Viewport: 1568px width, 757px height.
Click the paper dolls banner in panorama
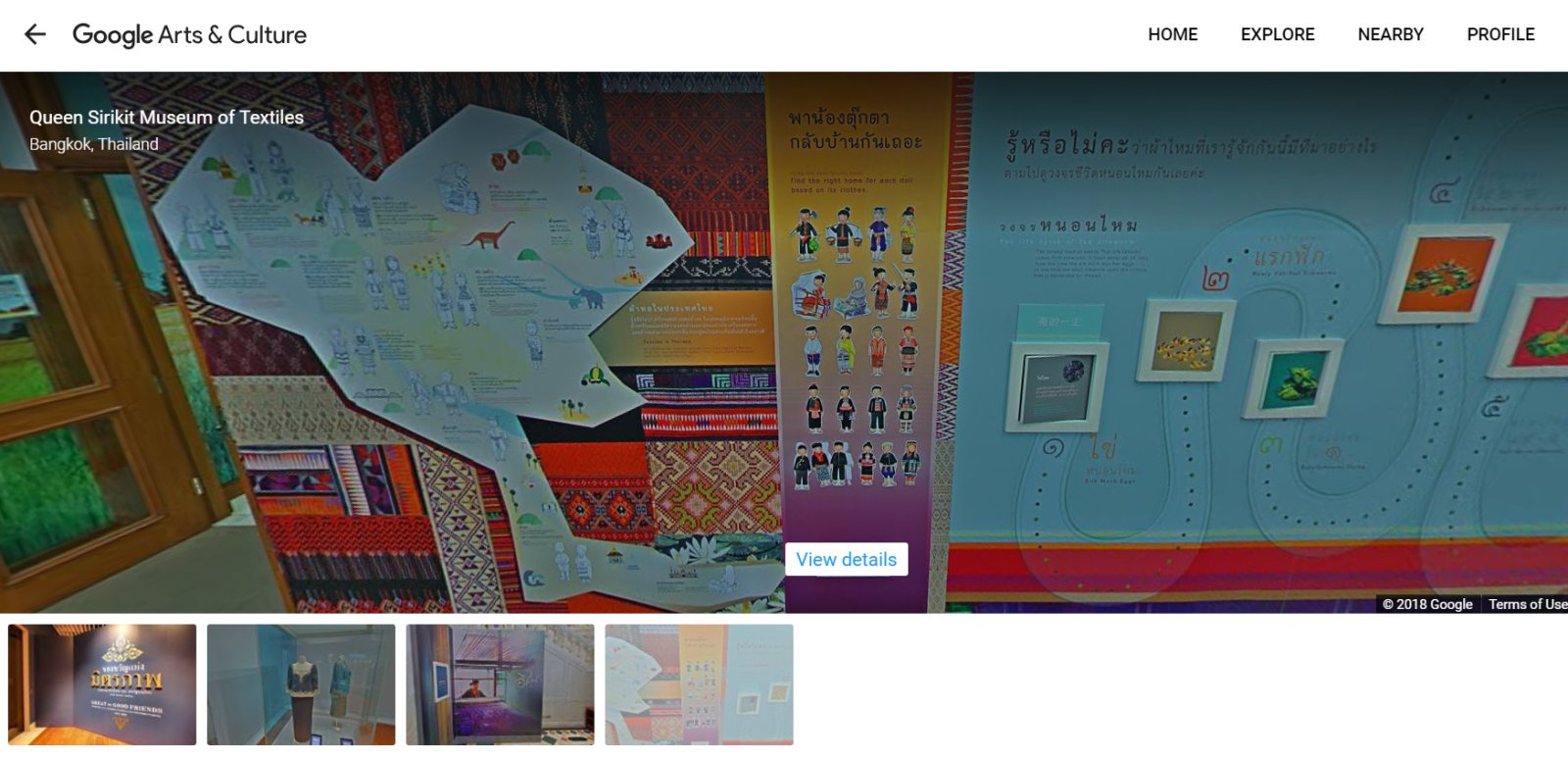[857, 324]
